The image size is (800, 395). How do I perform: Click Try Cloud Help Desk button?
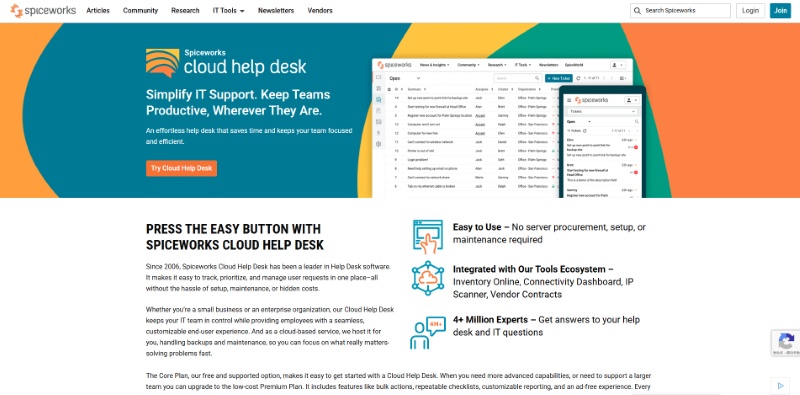click(181, 168)
